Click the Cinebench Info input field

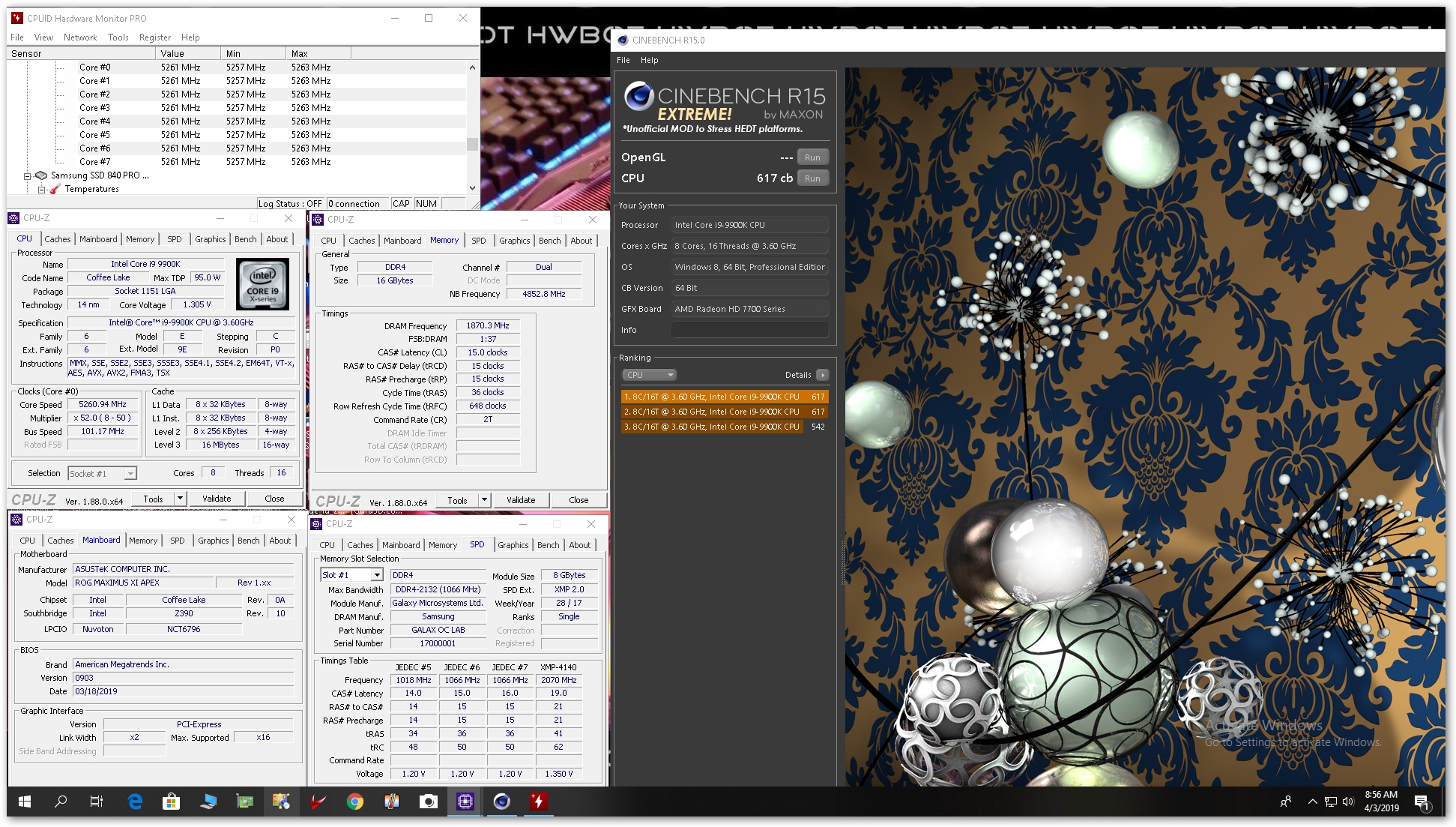(750, 330)
